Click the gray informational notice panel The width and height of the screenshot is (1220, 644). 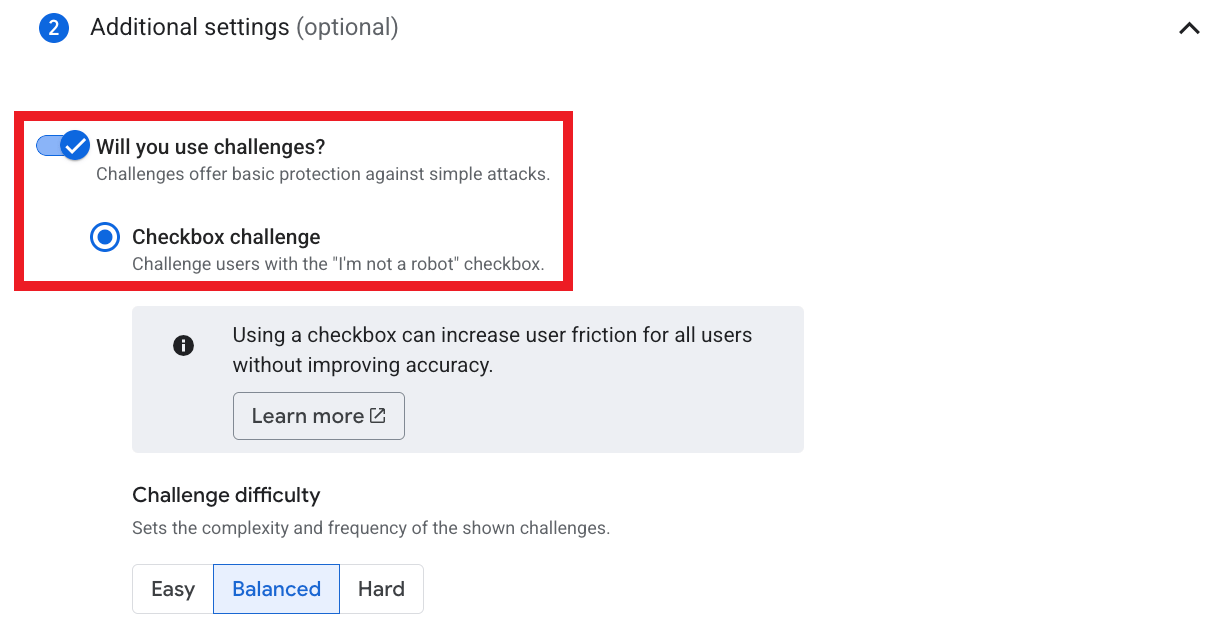(467, 379)
